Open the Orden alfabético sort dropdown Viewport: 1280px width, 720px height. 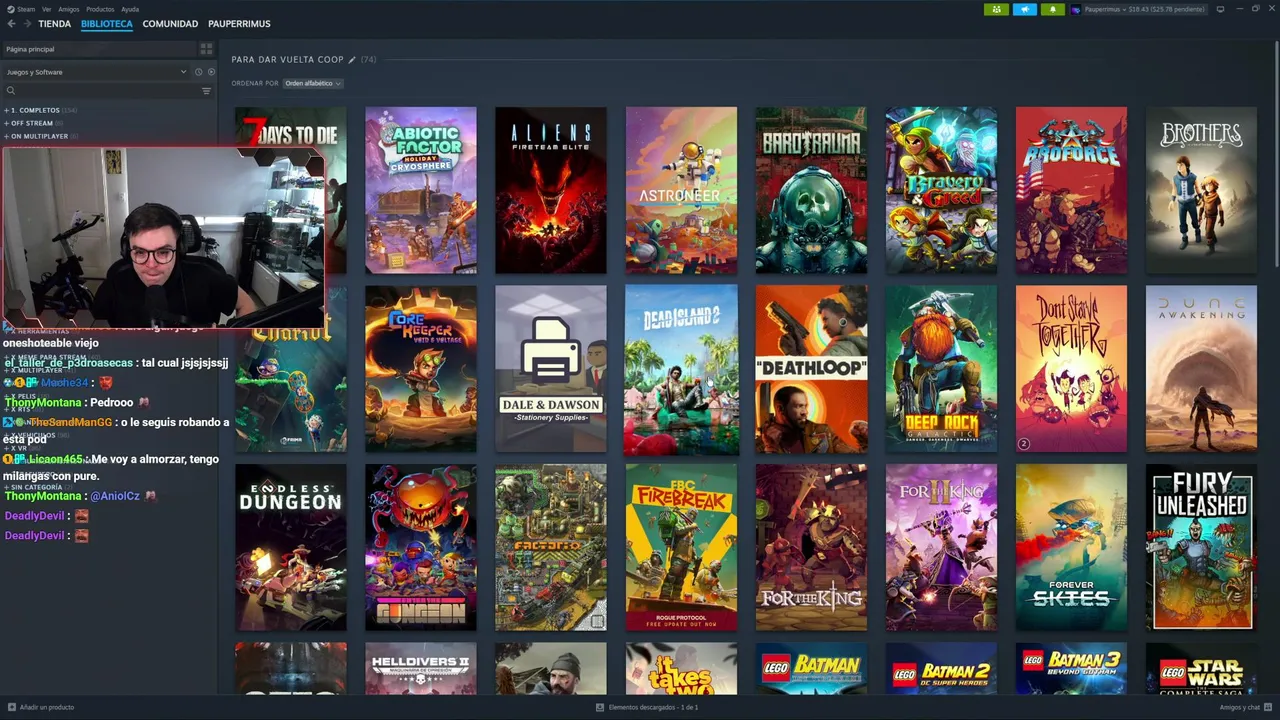click(x=313, y=83)
